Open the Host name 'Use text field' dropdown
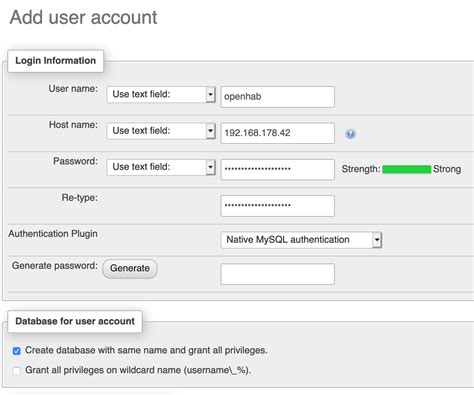 click(161, 131)
